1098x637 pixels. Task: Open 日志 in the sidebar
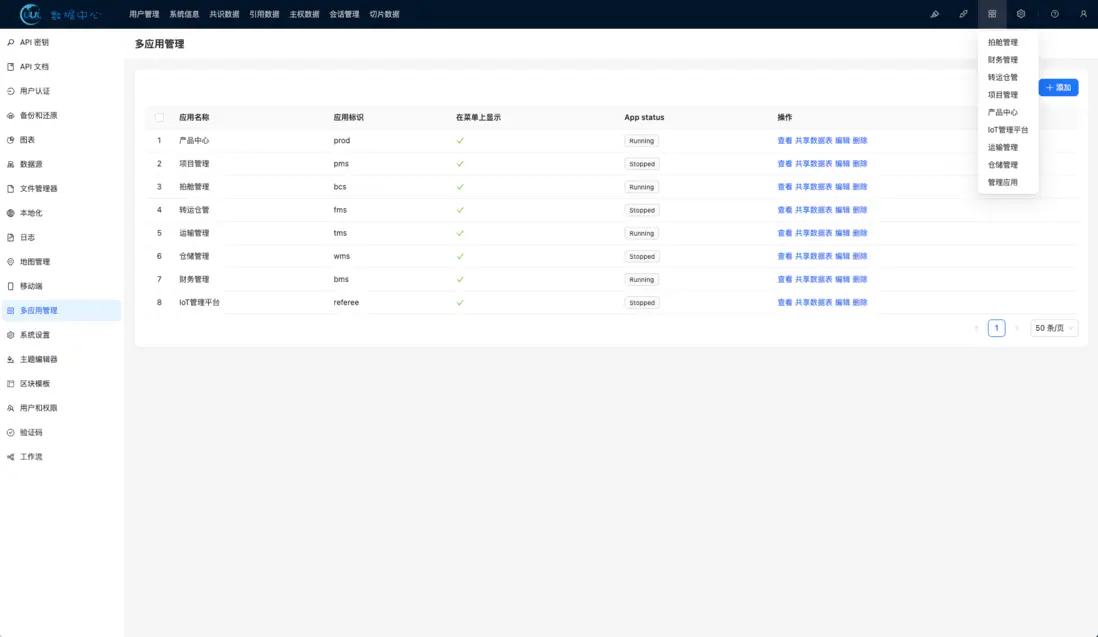tap(62, 237)
